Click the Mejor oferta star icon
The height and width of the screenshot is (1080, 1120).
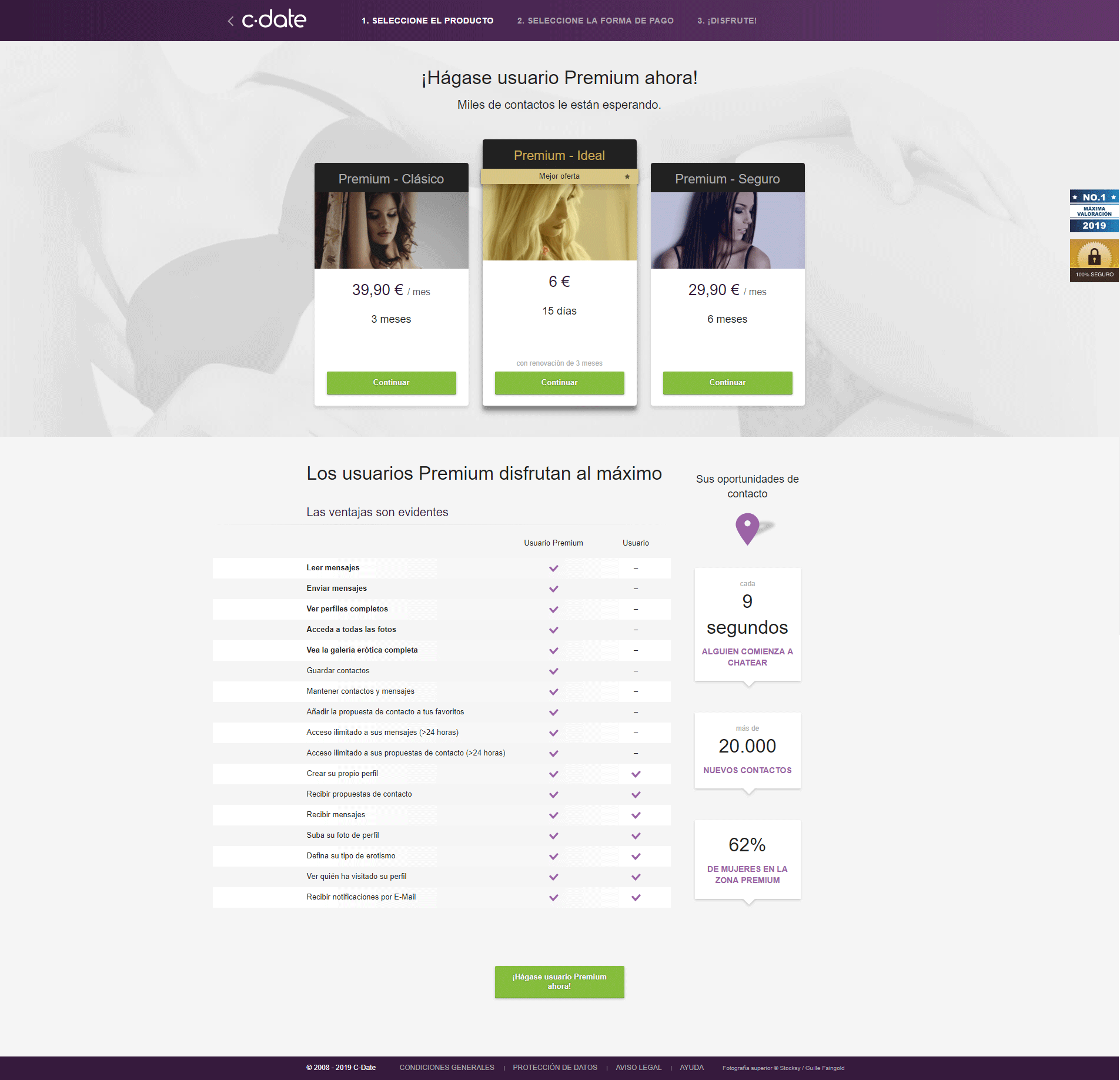pos(627,176)
